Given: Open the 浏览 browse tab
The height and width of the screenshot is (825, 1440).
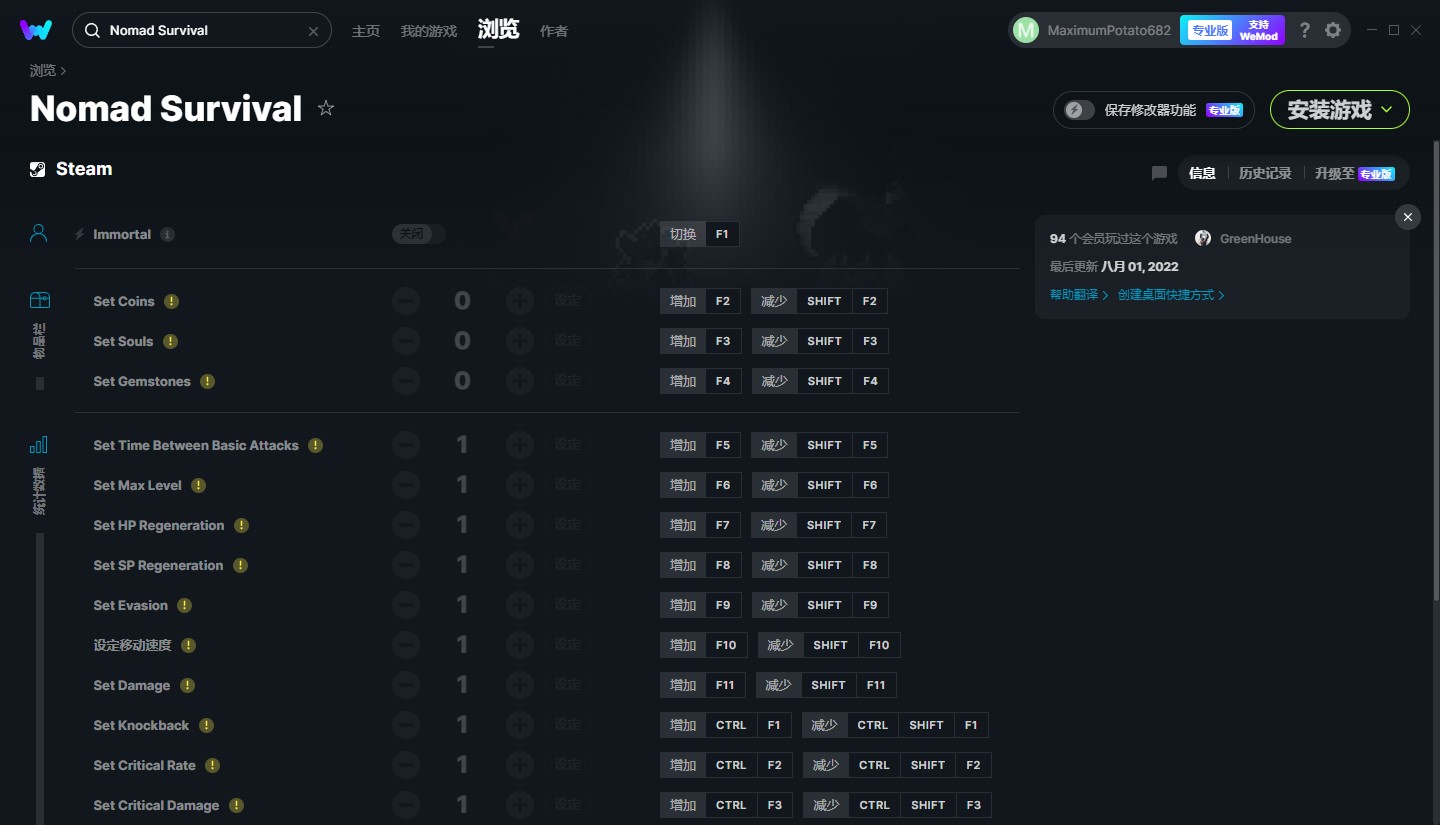Looking at the screenshot, I should pyautogui.click(x=498, y=30).
